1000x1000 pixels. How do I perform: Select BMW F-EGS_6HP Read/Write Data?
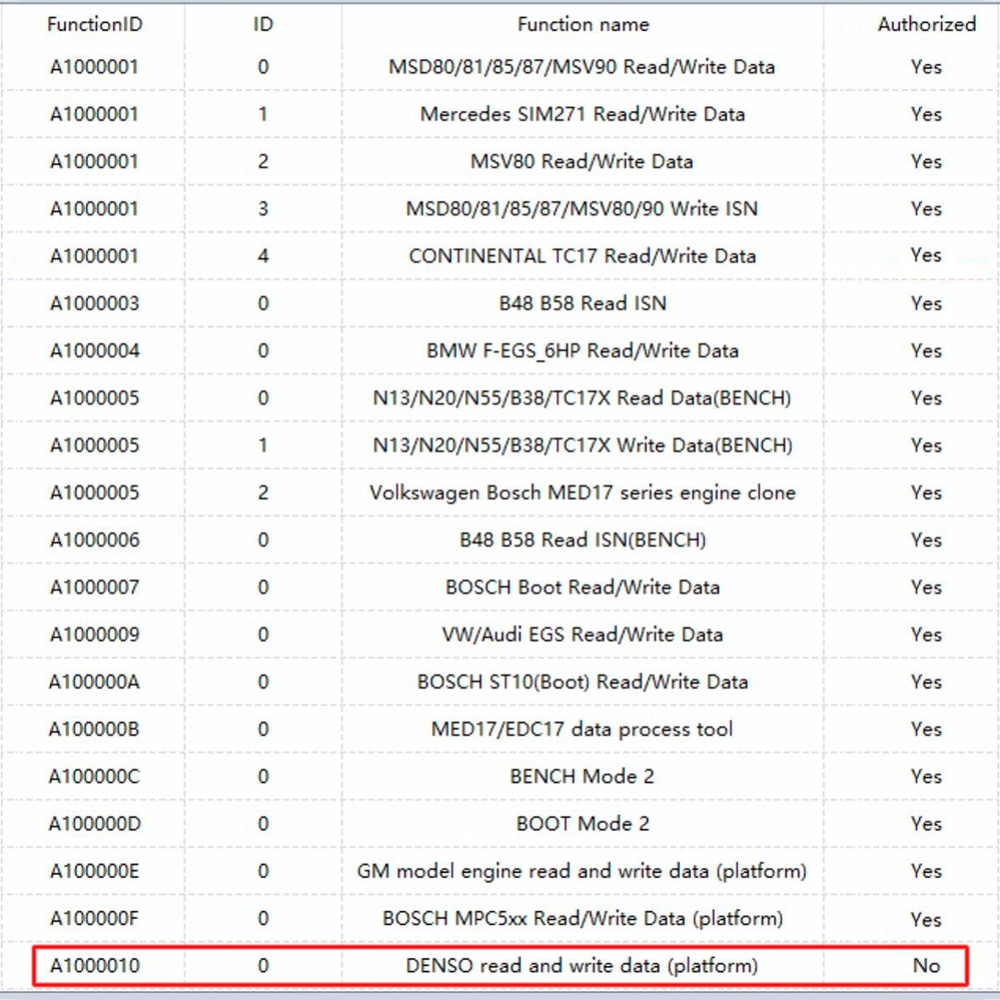coord(582,350)
